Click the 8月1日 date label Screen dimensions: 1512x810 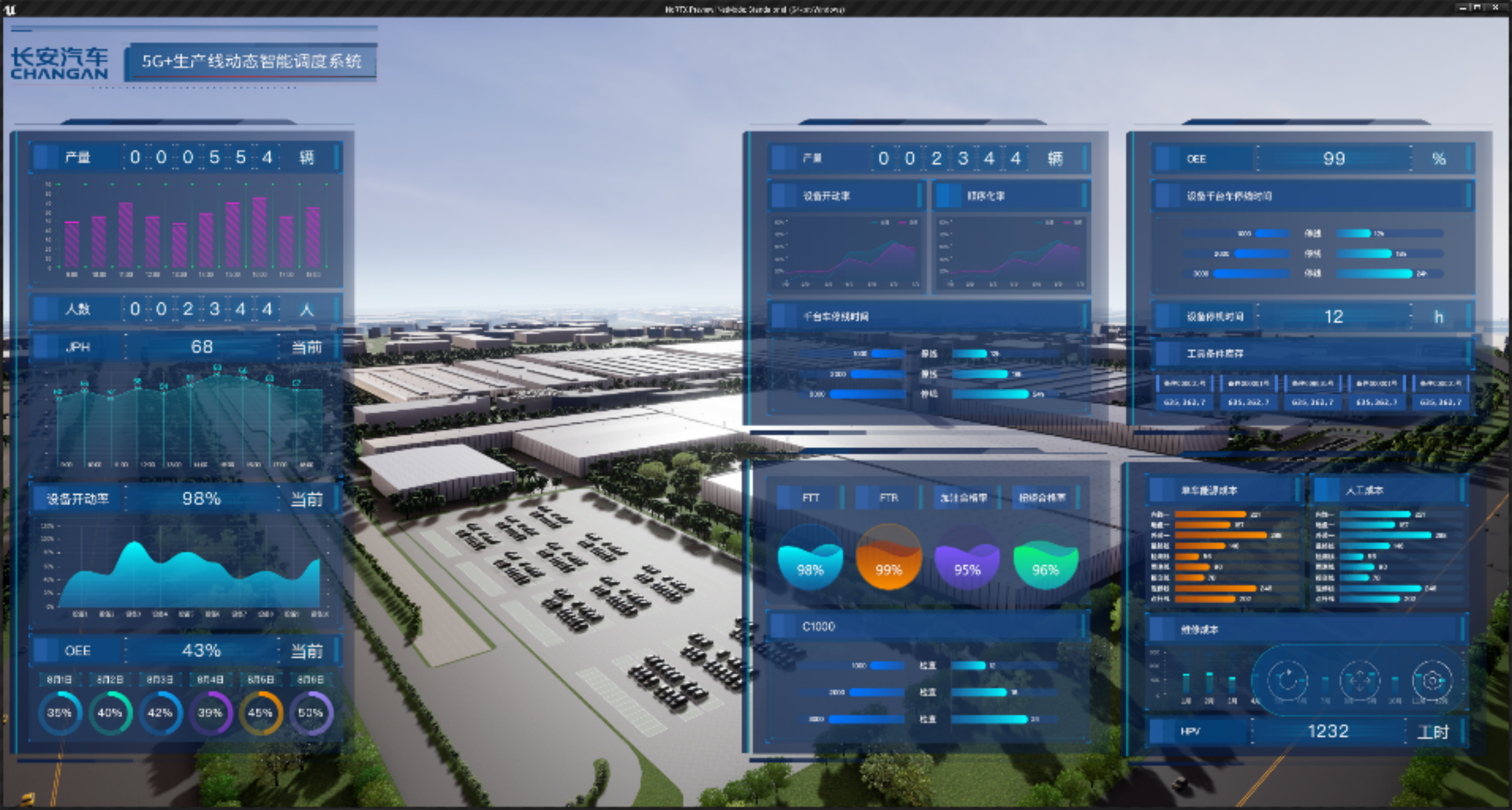point(60,679)
